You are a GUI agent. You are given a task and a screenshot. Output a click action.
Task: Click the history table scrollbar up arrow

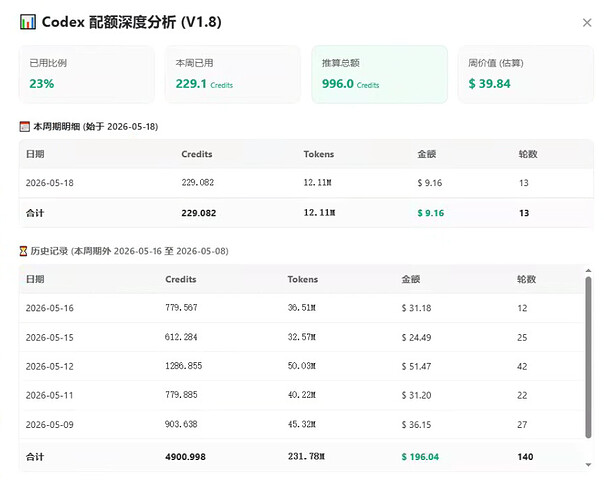[x=588, y=270]
